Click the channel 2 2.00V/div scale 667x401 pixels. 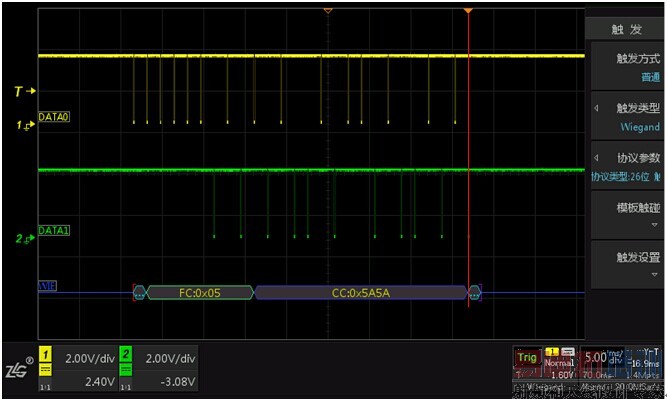[x=170, y=358]
